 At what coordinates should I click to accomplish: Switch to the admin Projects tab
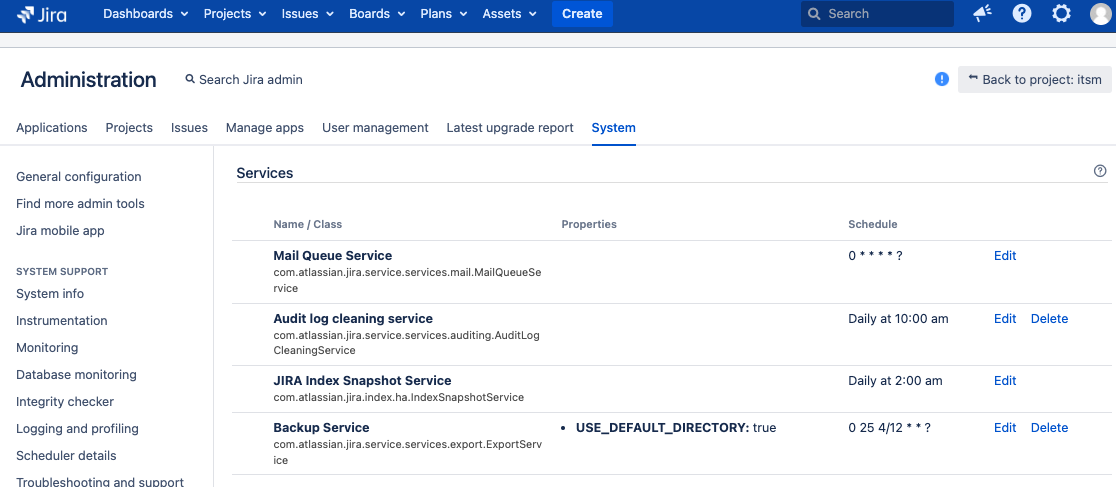coord(129,127)
